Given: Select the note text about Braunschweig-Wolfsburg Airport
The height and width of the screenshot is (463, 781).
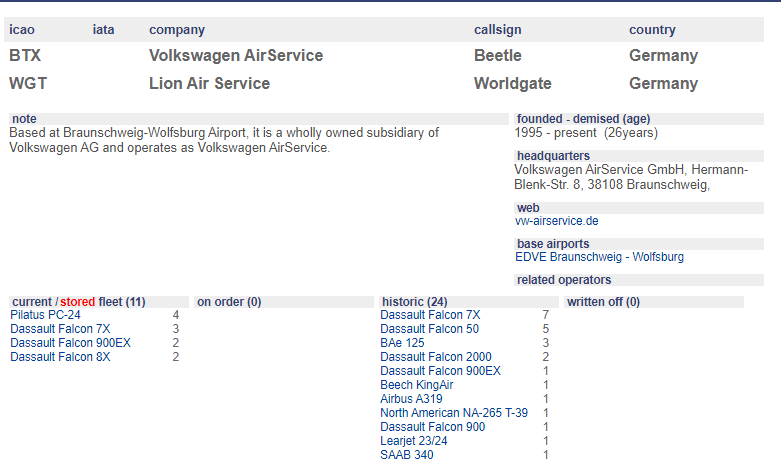Looking at the screenshot, I should click(x=224, y=140).
